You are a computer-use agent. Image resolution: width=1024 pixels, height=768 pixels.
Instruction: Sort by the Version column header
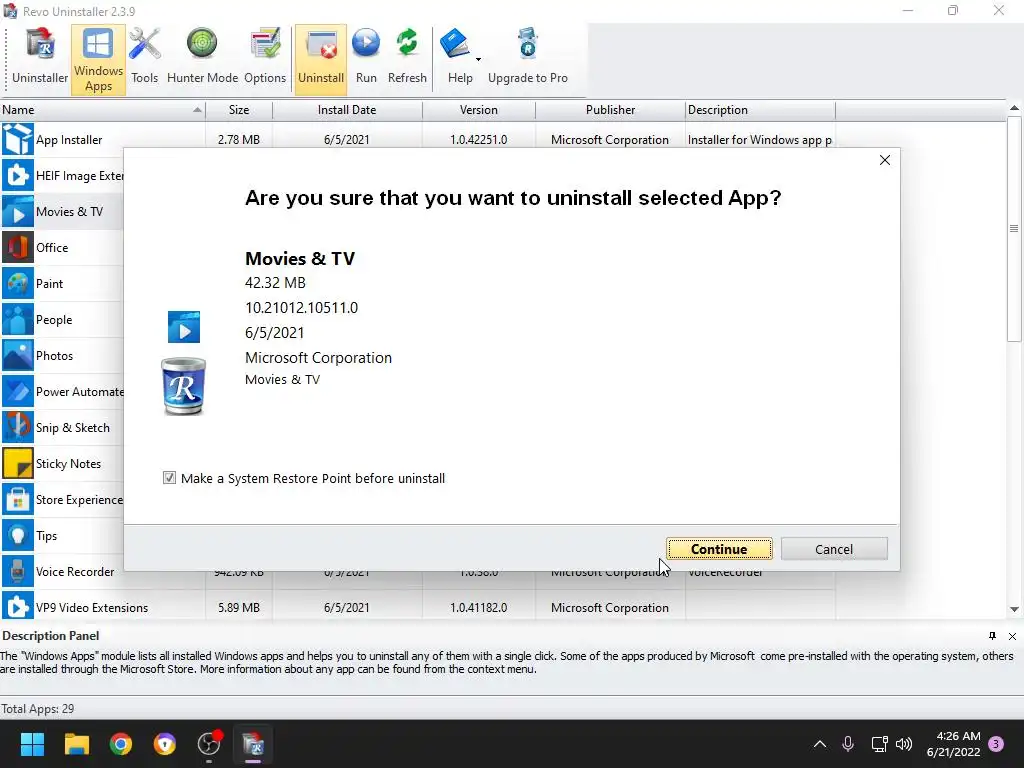click(479, 110)
